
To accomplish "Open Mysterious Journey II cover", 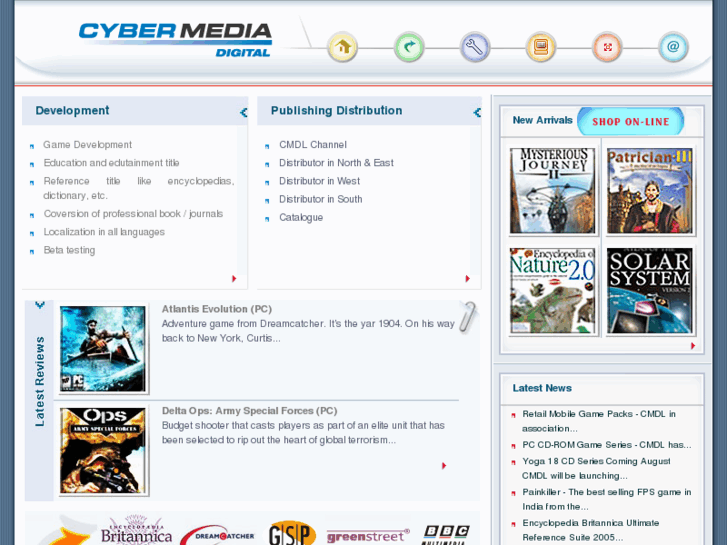I will pyautogui.click(x=552, y=191).
